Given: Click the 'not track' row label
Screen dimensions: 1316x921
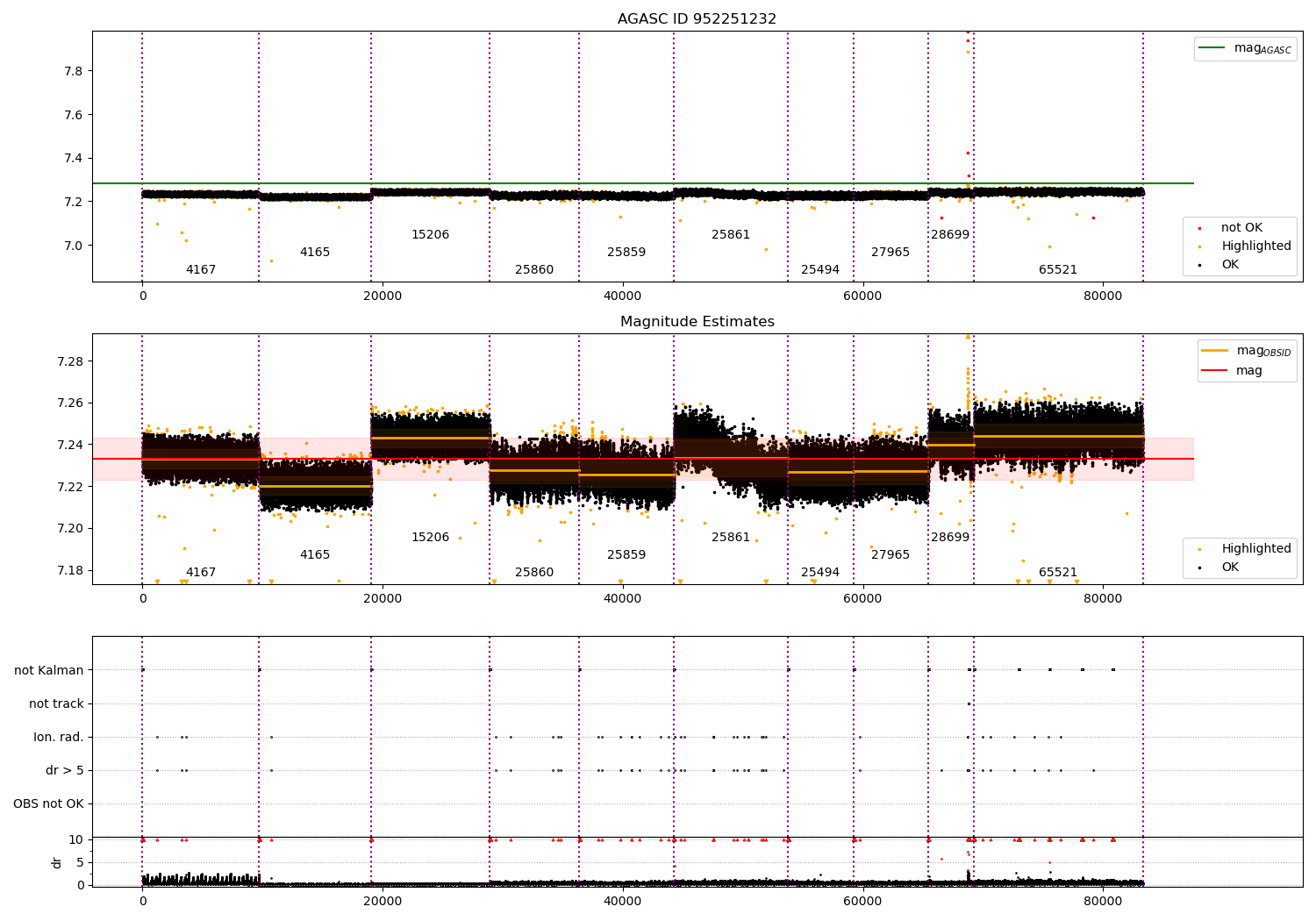Looking at the screenshot, I should point(56,704).
